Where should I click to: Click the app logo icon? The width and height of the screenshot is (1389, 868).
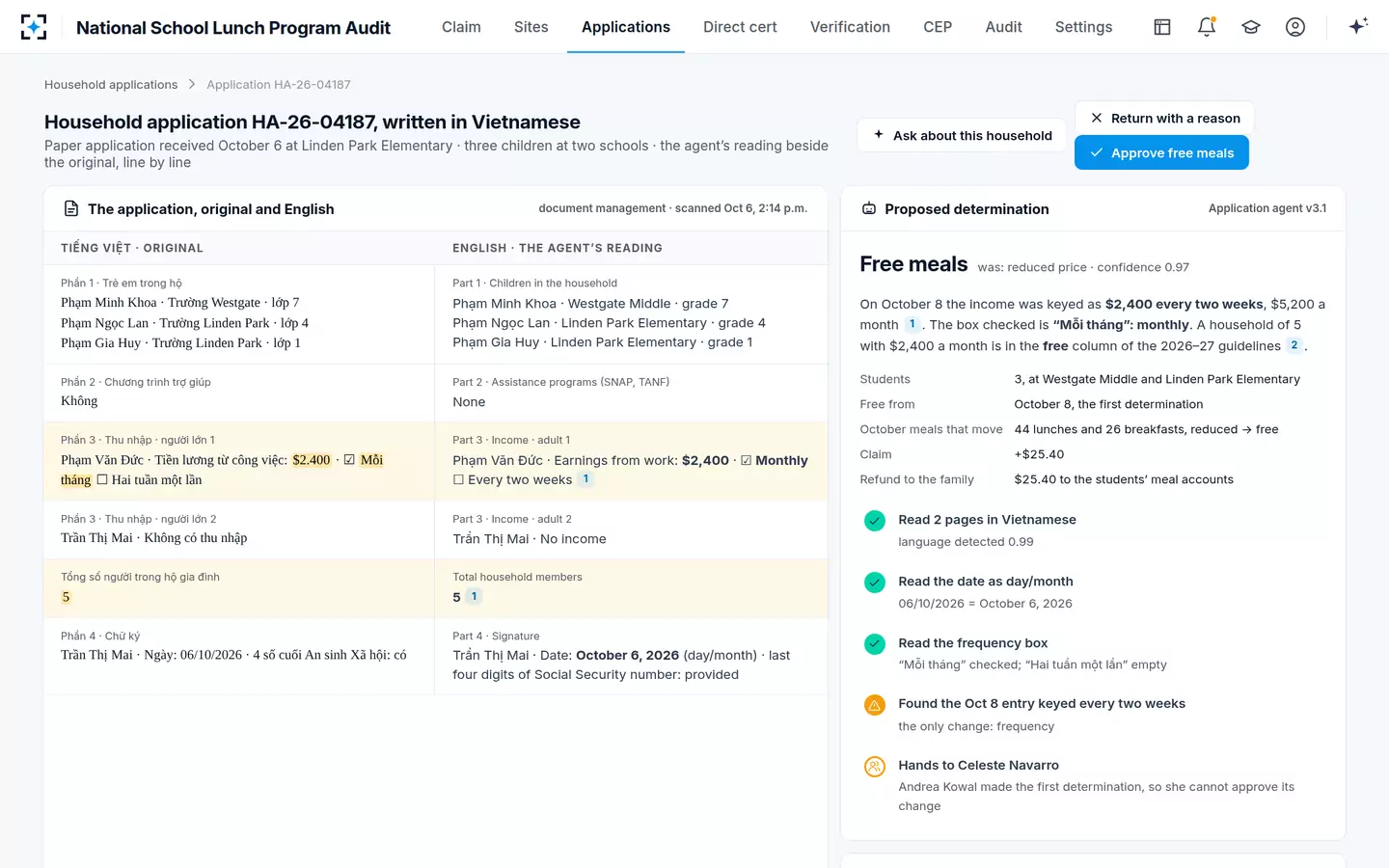coord(34,27)
